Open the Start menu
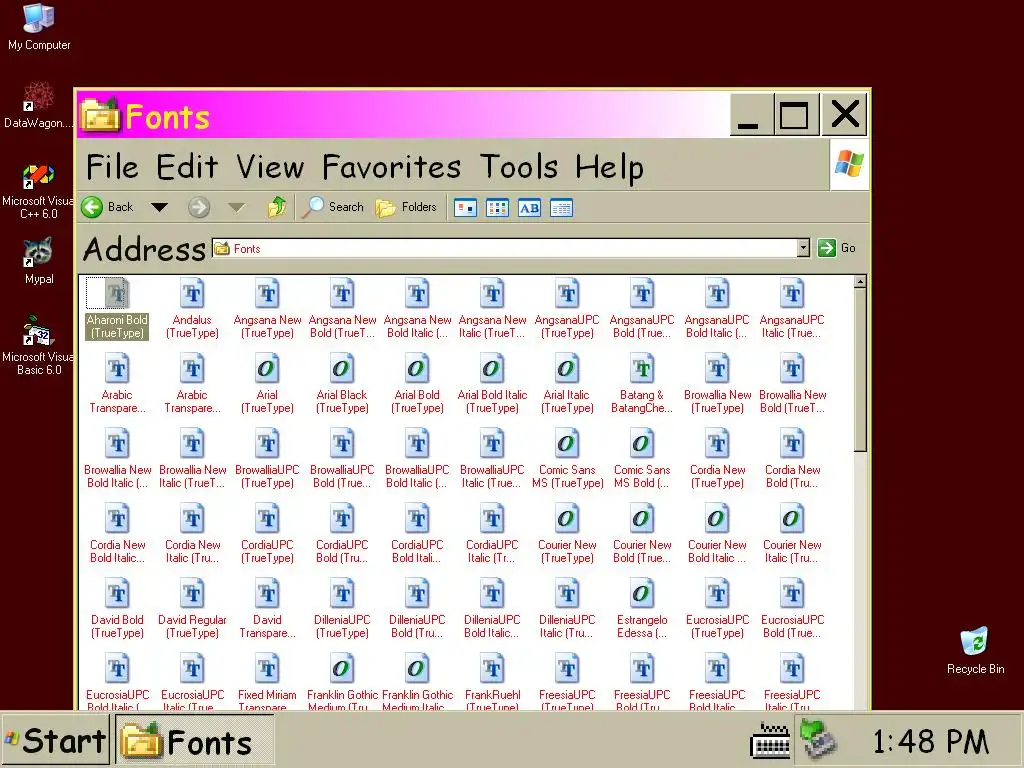The image size is (1024, 768). (55, 741)
